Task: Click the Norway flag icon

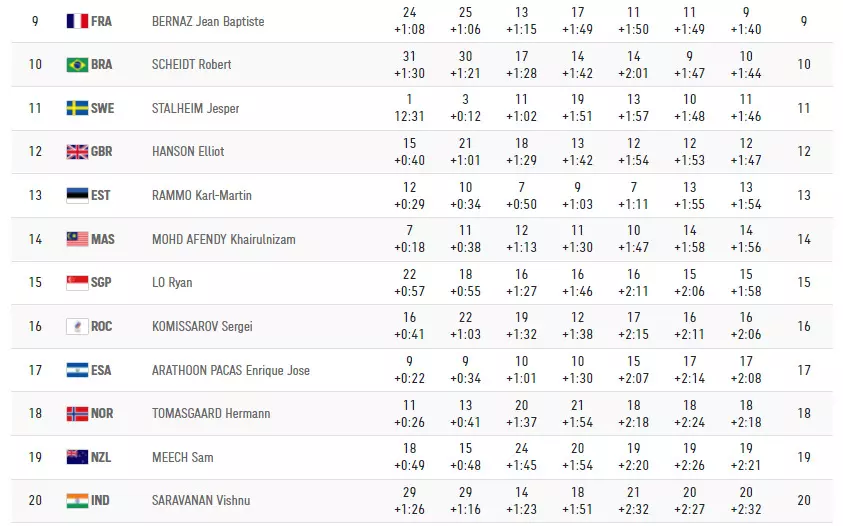Action: (x=77, y=414)
